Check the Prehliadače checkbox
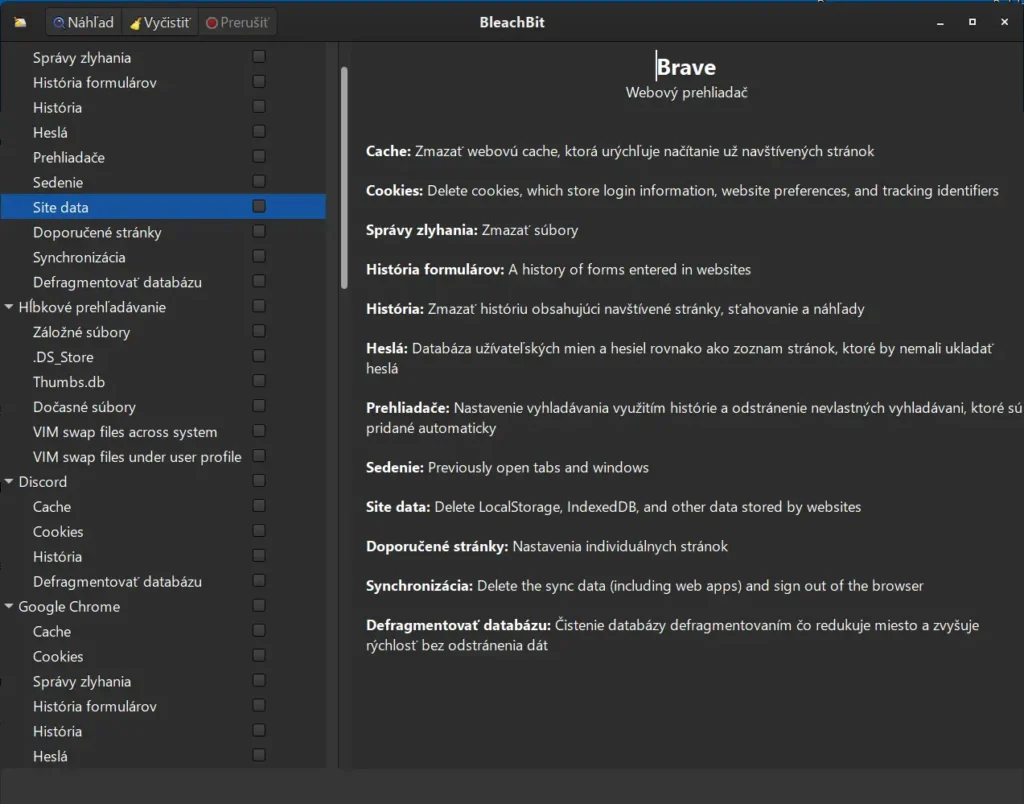 (x=259, y=157)
